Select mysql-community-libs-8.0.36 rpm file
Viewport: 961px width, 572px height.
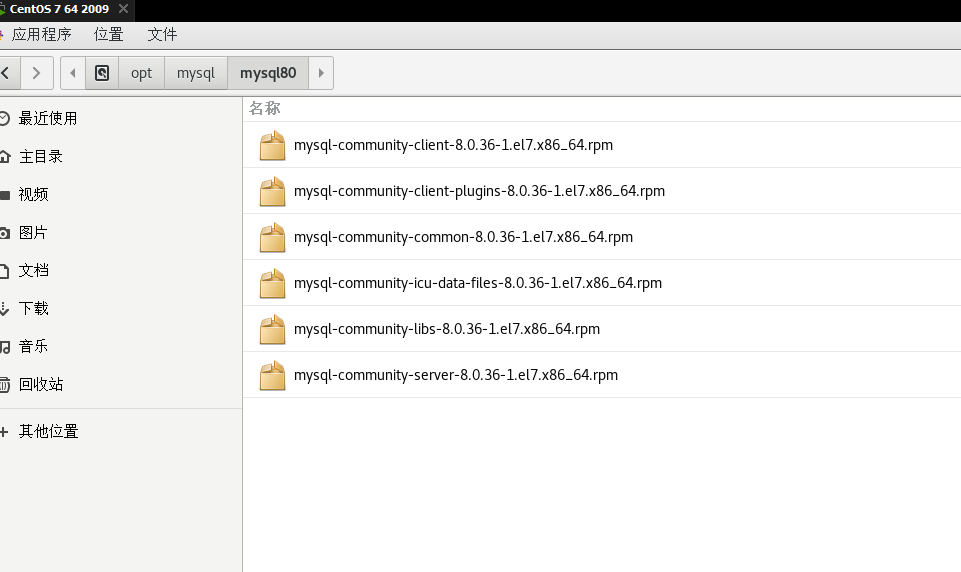coord(446,329)
